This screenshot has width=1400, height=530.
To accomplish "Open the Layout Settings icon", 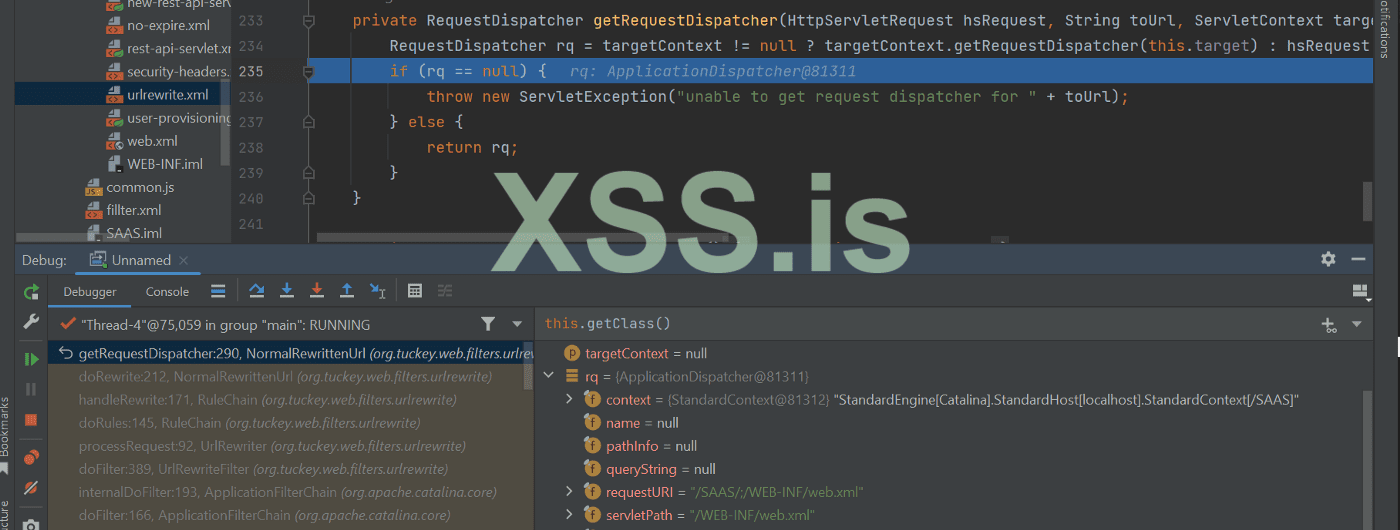I will click(1360, 291).
